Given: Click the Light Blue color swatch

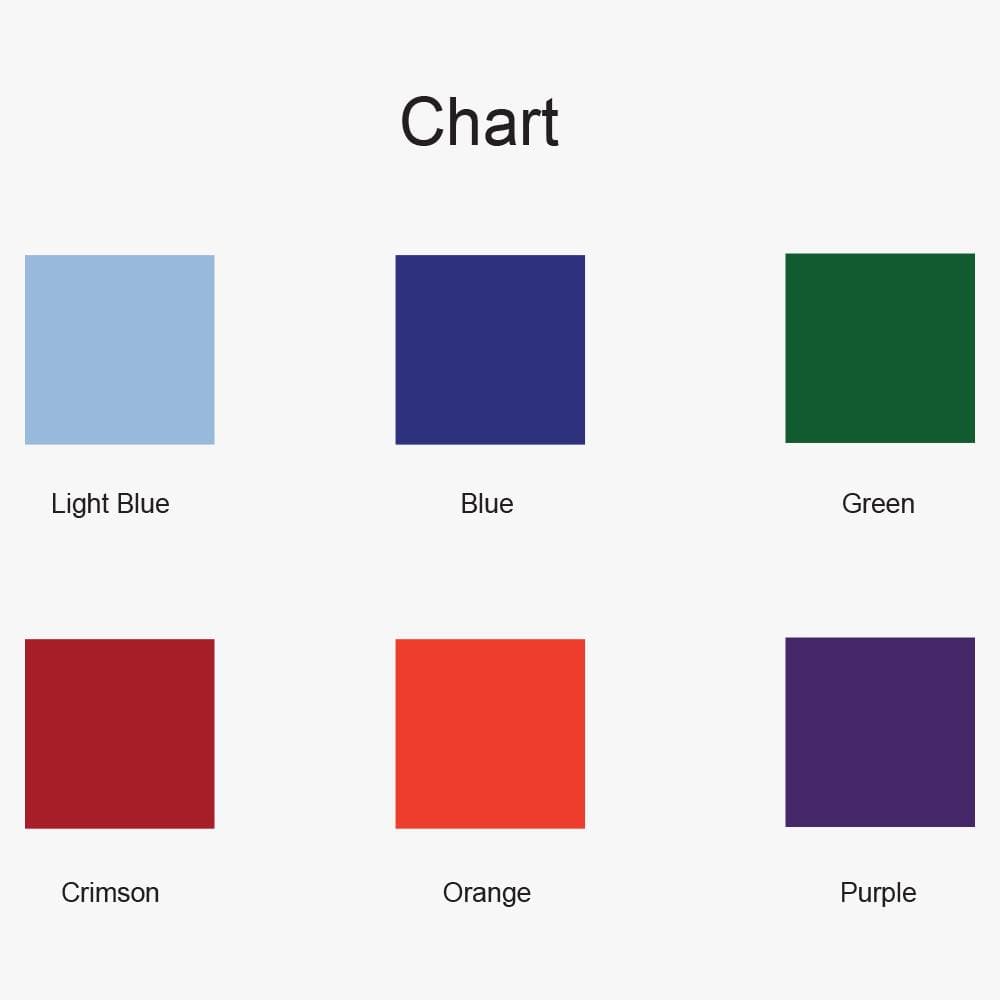Looking at the screenshot, I should [119, 349].
